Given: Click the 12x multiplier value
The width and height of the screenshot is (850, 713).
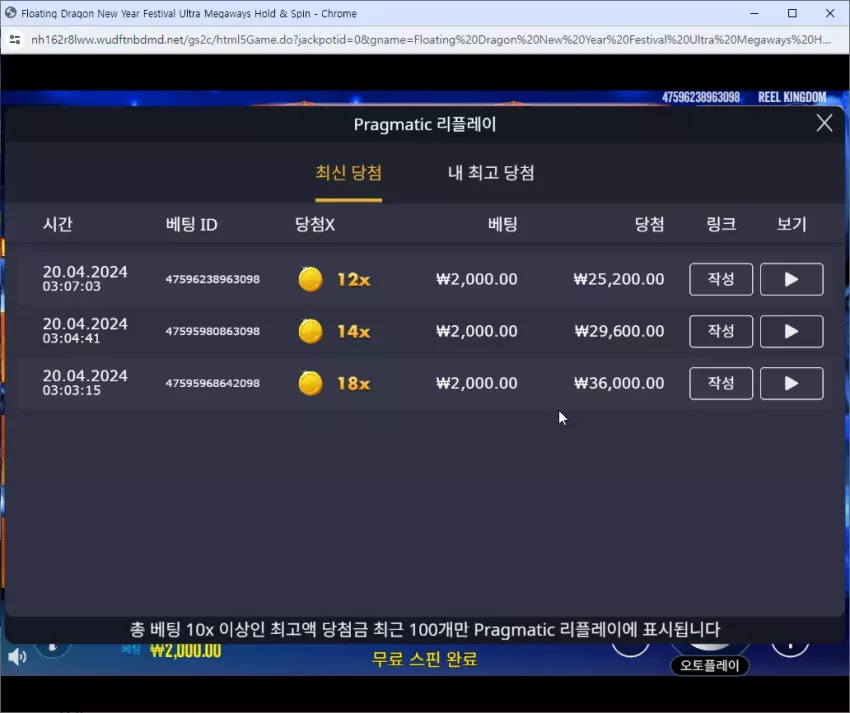Looking at the screenshot, I should [353, 280].
